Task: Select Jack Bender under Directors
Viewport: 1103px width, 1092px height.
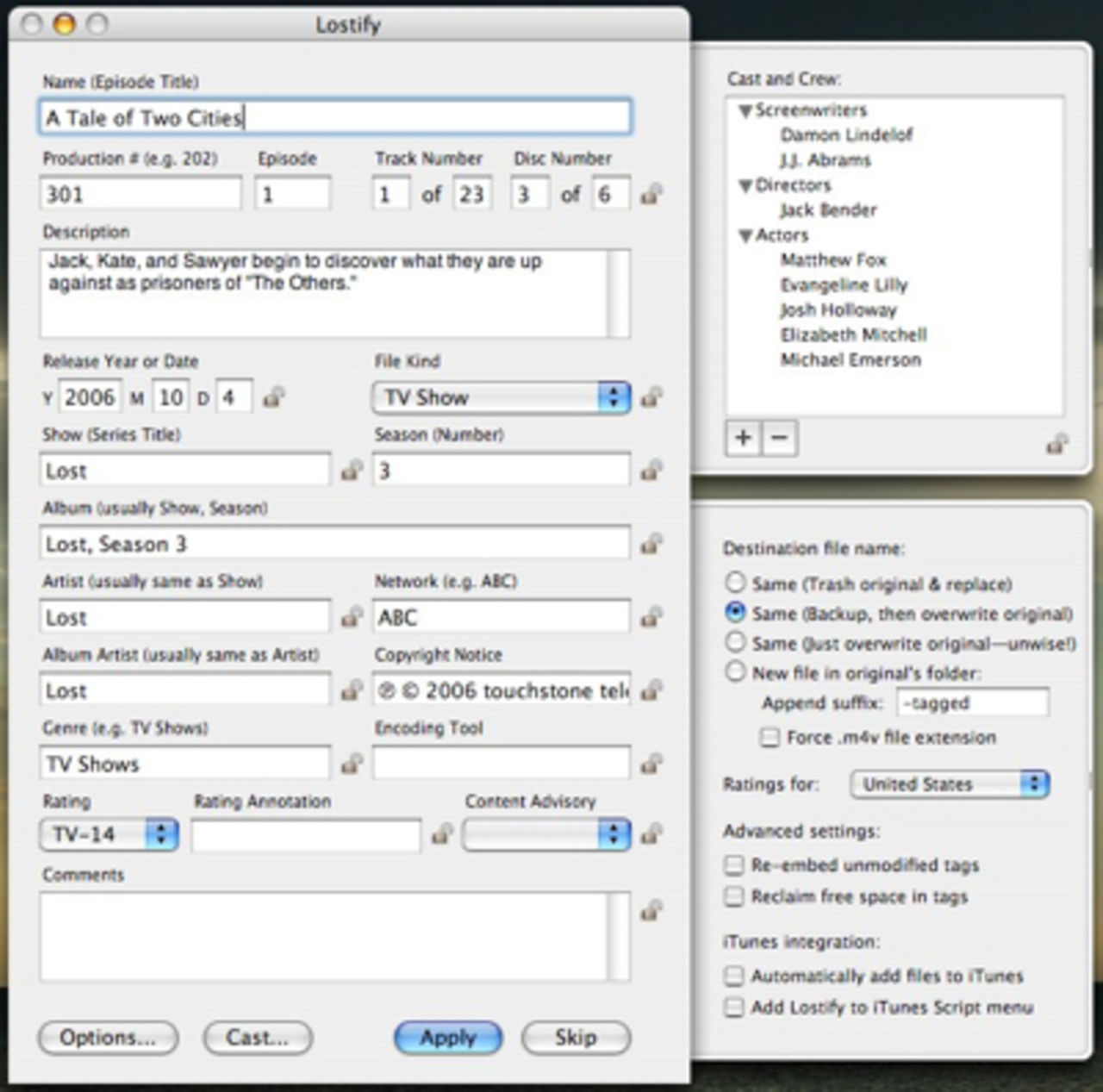Action: 827,210
